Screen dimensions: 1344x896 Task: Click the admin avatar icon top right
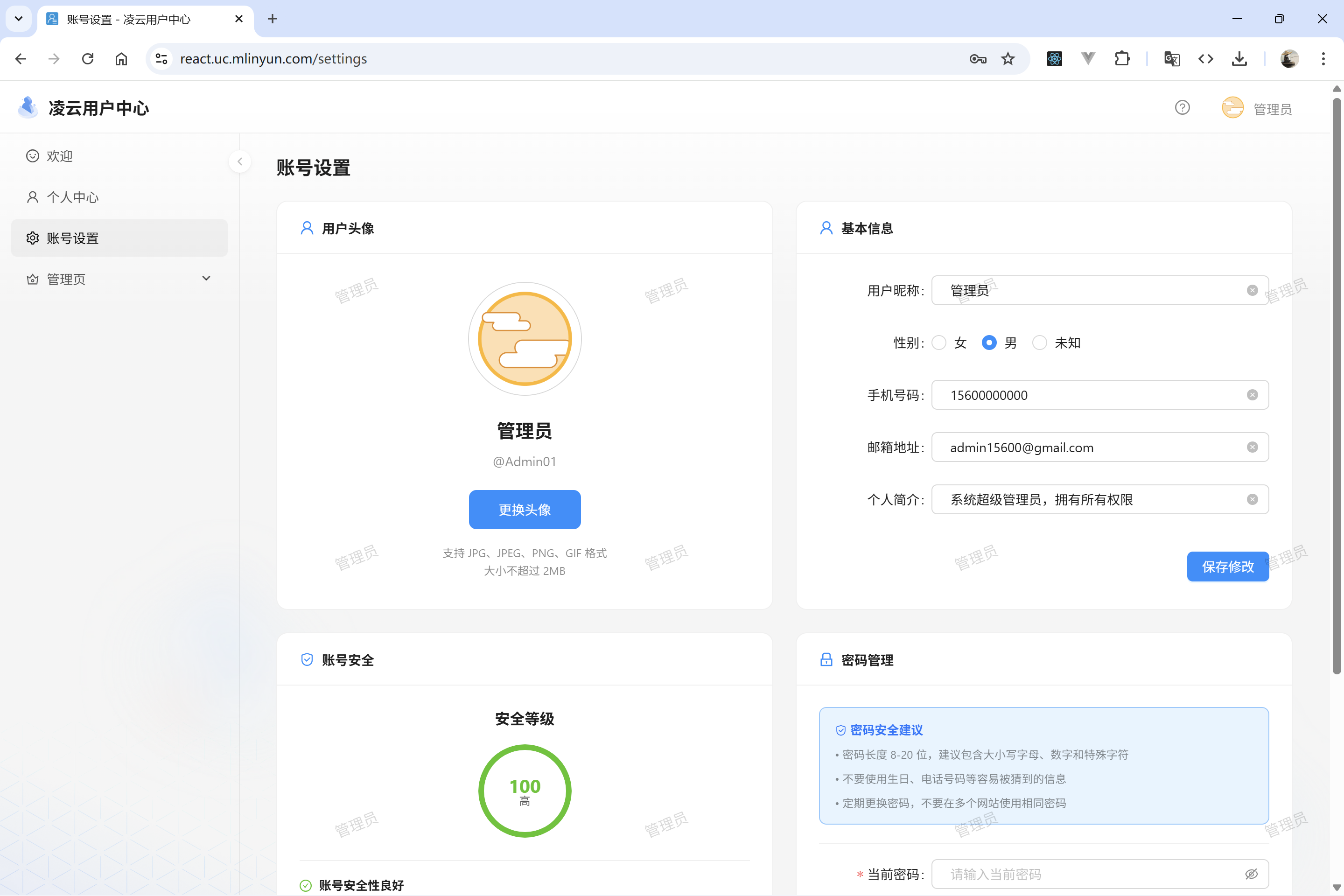tap(1232, 107)
